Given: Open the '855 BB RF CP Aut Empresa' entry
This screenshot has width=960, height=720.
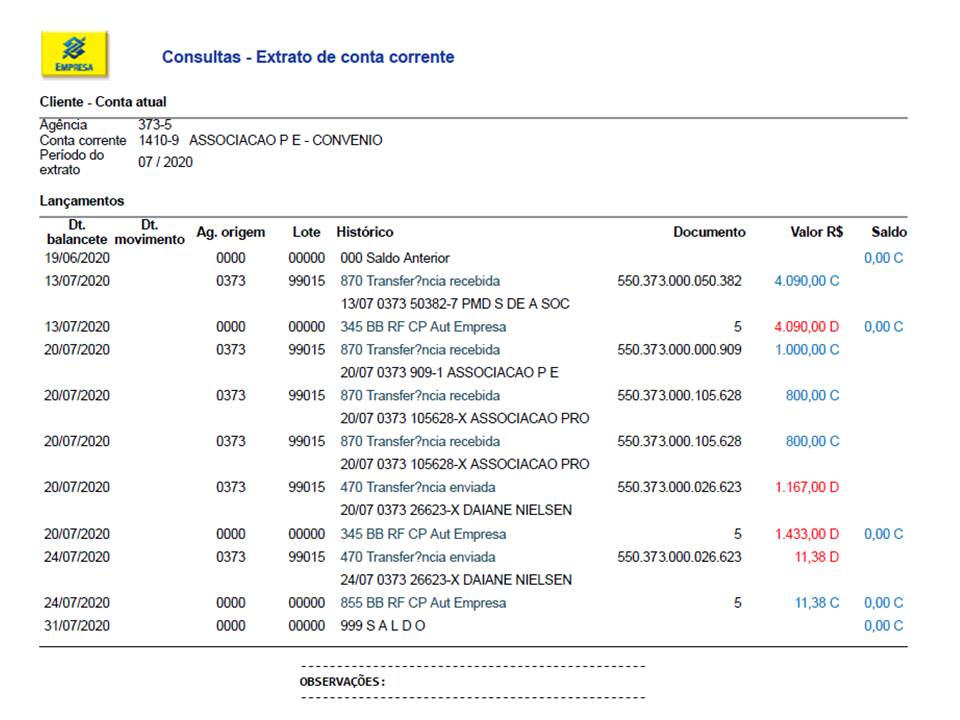Looking at the screenshot, I should [x=423, y=603].
